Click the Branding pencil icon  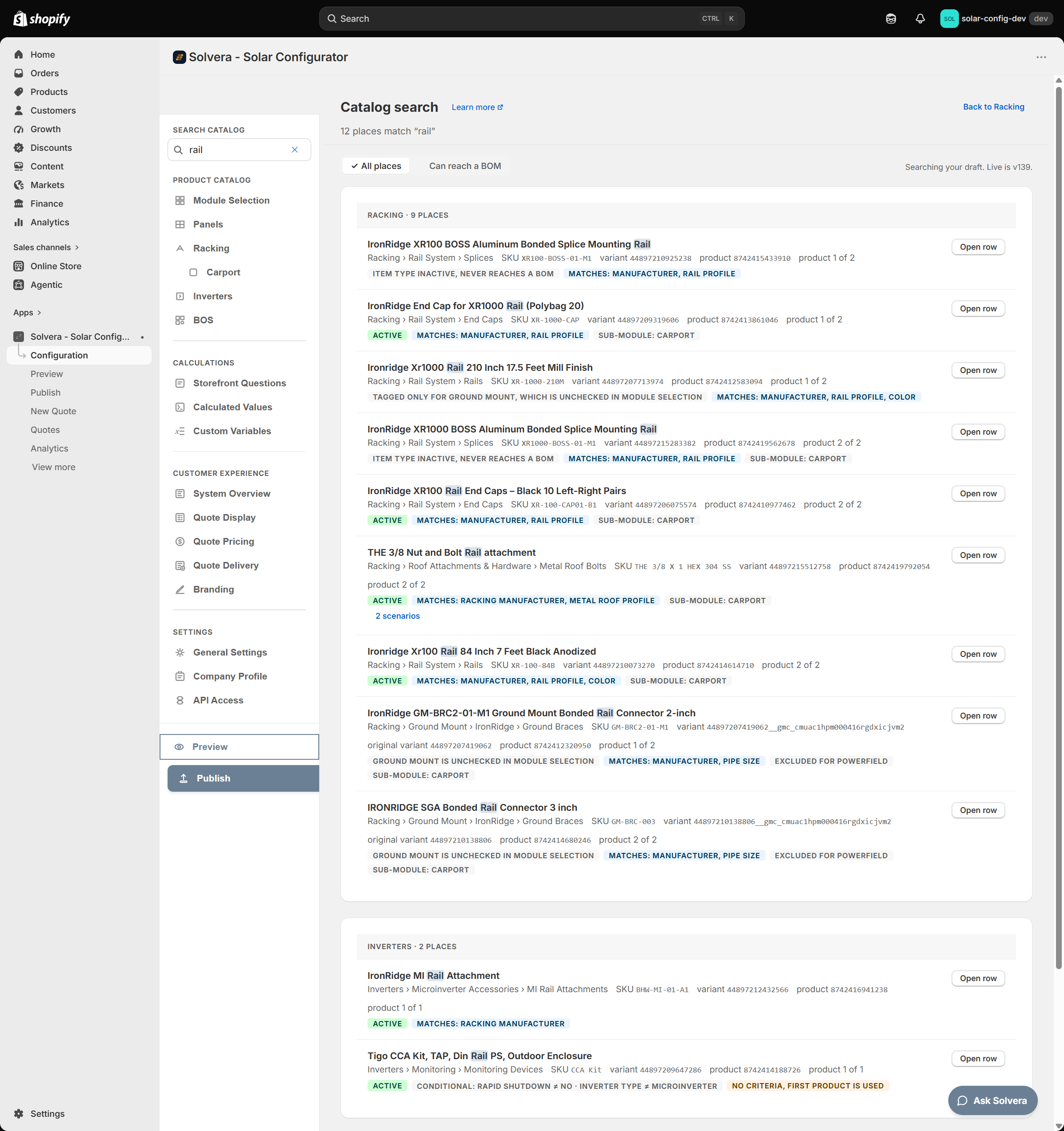(x=180, y=589)
